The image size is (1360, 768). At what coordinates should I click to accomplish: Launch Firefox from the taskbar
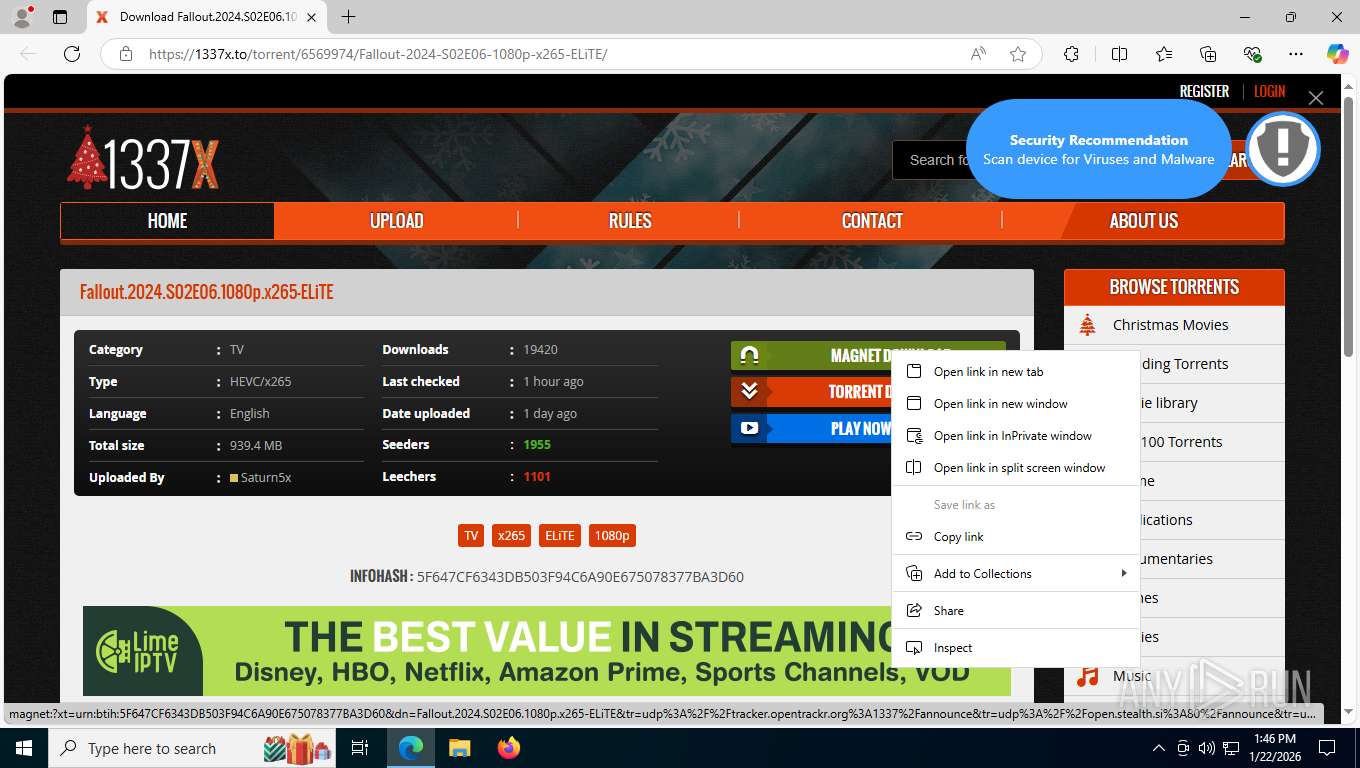click(509, 748)
